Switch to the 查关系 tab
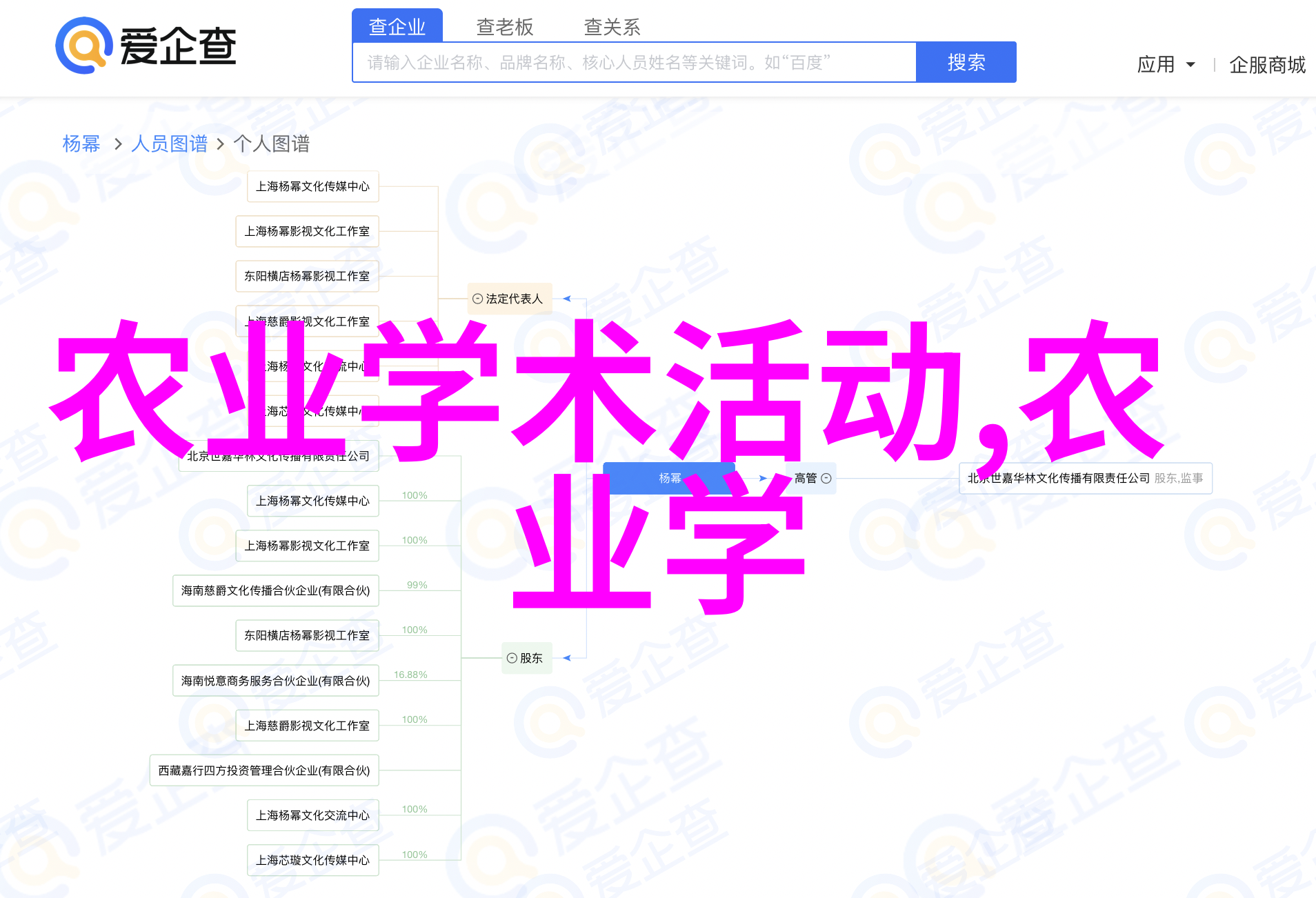 point(612,26)
